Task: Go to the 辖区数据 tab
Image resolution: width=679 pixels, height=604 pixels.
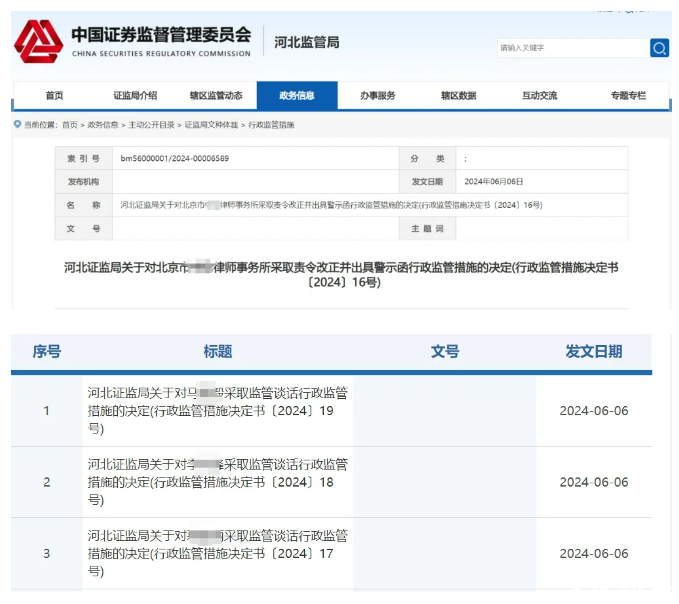Action: tap(458, 96)
